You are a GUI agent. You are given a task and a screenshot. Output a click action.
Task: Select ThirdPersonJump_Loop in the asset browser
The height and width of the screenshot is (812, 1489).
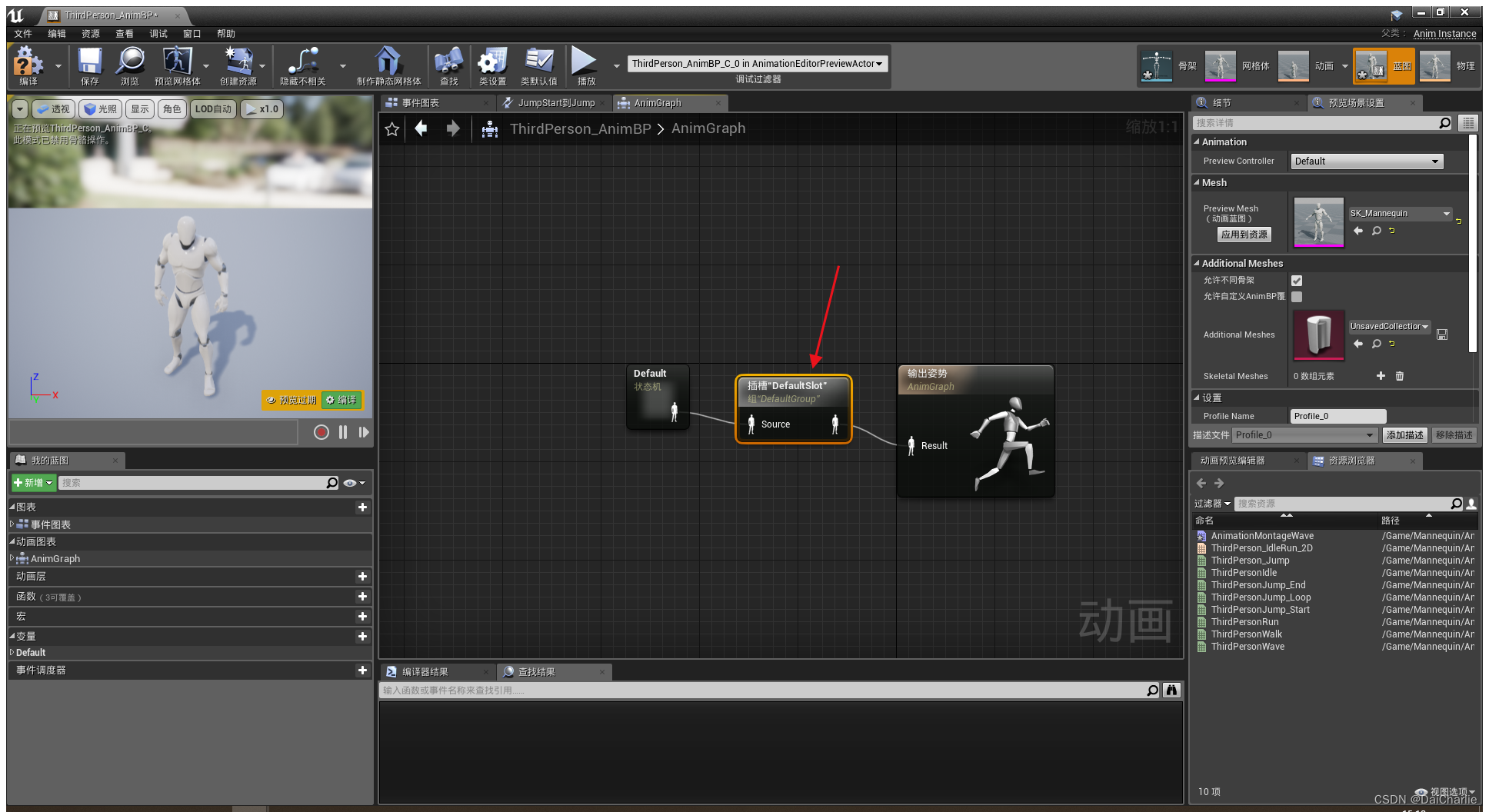[x=1262, y=597]
